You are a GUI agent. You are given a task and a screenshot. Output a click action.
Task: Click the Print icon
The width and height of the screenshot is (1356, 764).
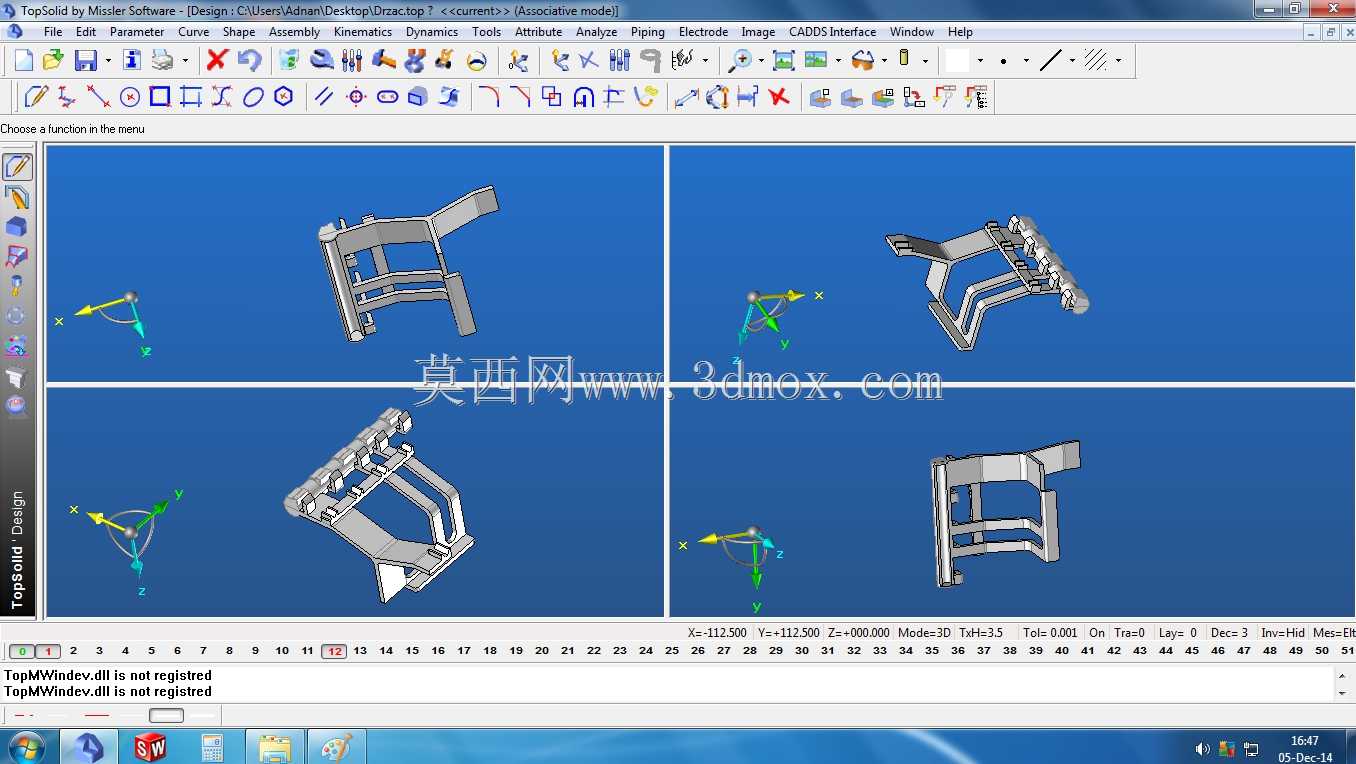point(162,61)
